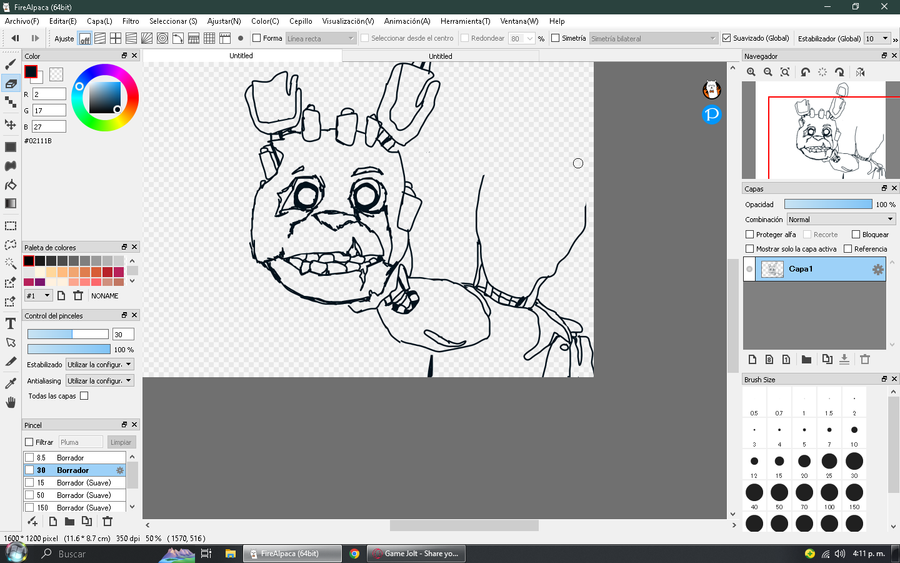The width and height of the screenshot is (900, 563).
Task: Select the Eyedropper tool
Action: pos(10,383)
